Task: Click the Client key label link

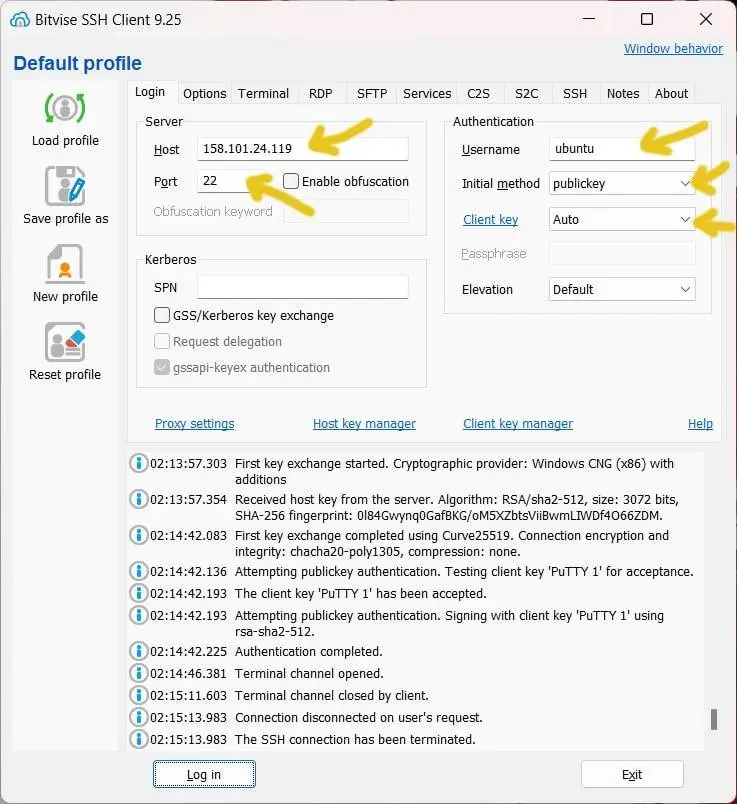Action: tap(490, 219)
